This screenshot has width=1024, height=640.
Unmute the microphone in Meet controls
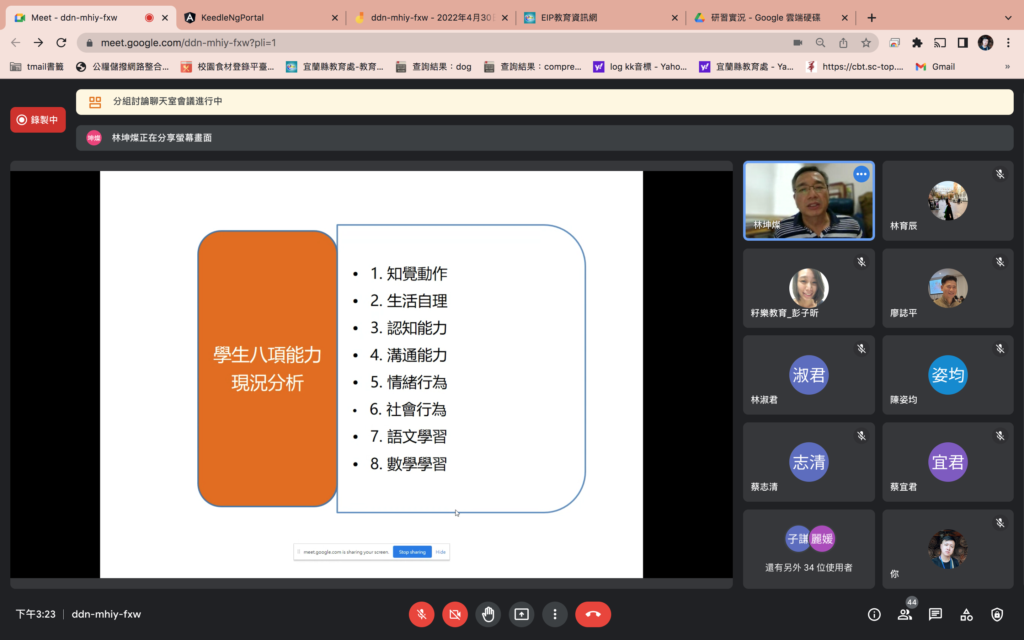click(x=421, y=614)
